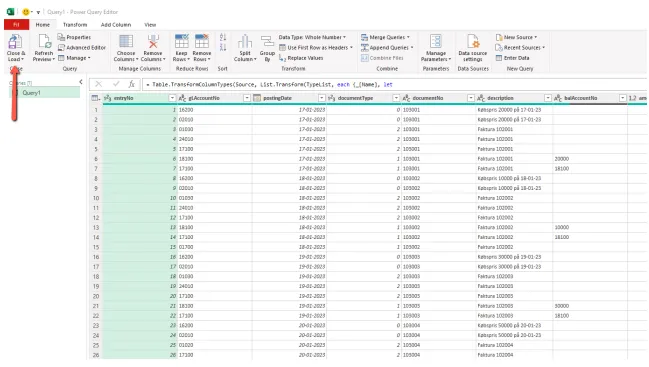Screen dimensions: 649x367
Task: Open the Data Type: Whole Number dropdown
Action: point(312,37)
